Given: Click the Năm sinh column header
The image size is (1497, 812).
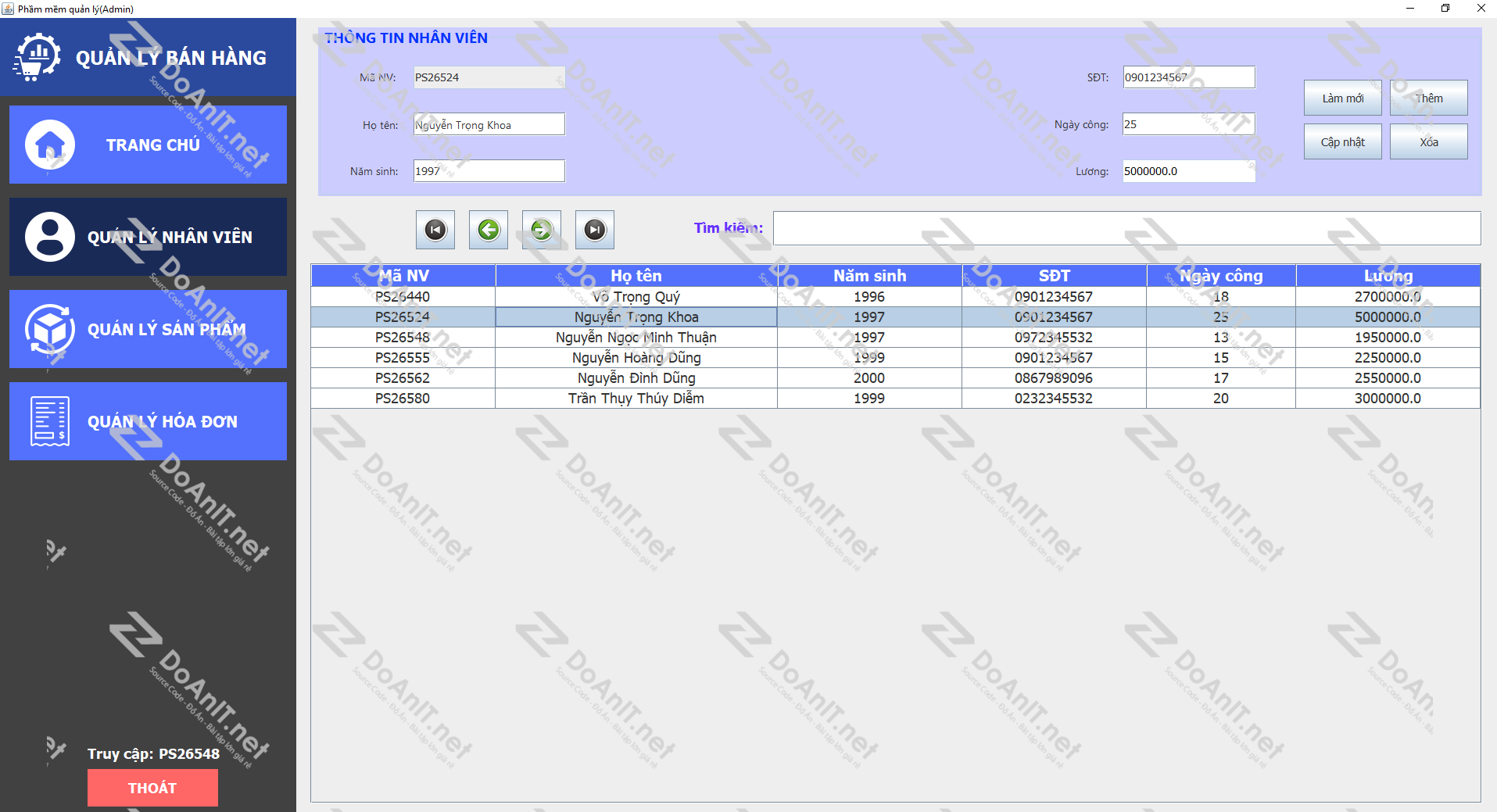Looking at the screenshot, I should click(x=869, y=276).
